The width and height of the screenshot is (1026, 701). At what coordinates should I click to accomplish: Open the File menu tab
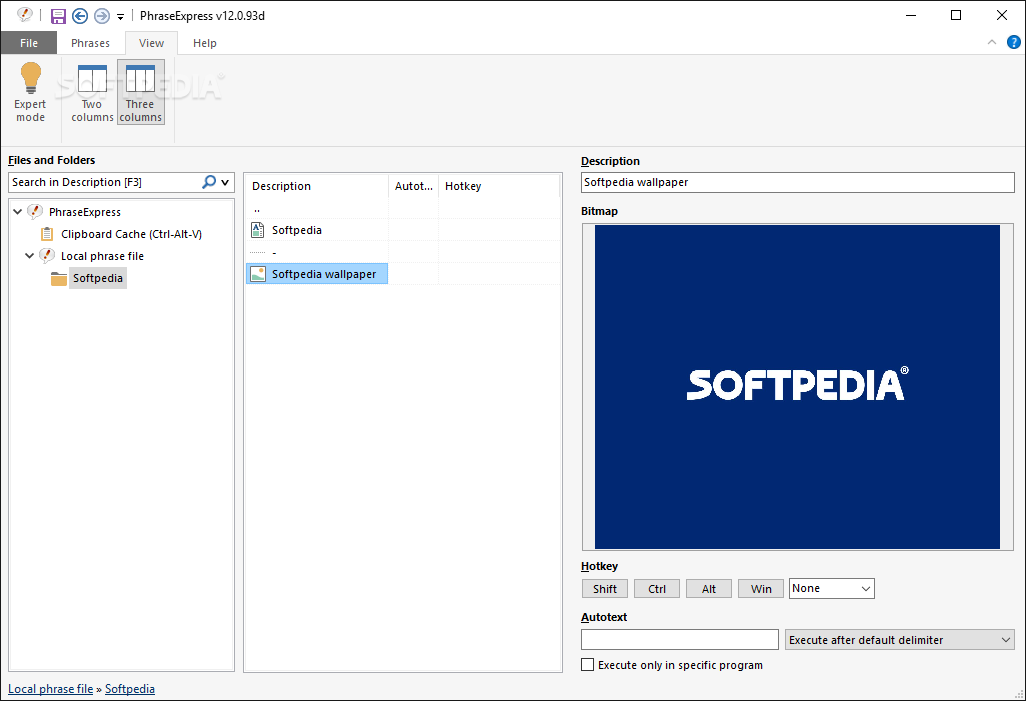tap(29, 43)
